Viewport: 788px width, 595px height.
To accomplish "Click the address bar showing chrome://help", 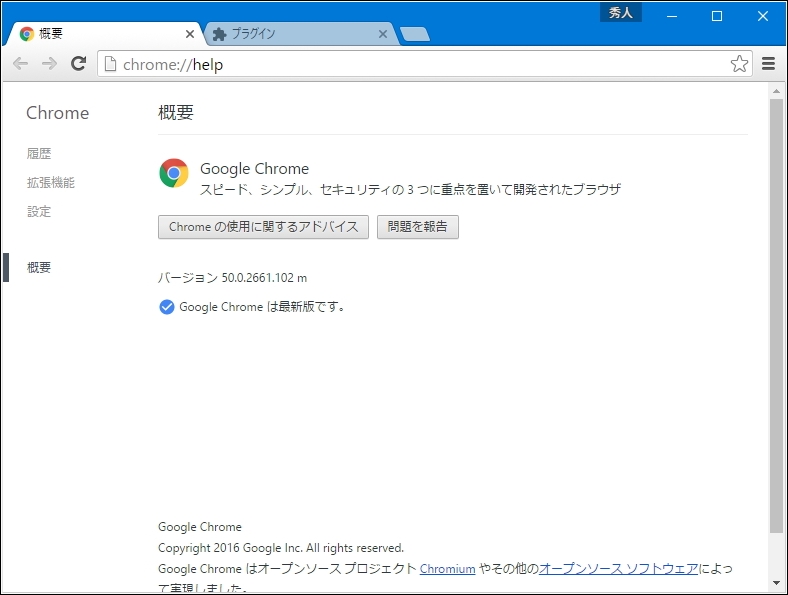I will (425, 64).
